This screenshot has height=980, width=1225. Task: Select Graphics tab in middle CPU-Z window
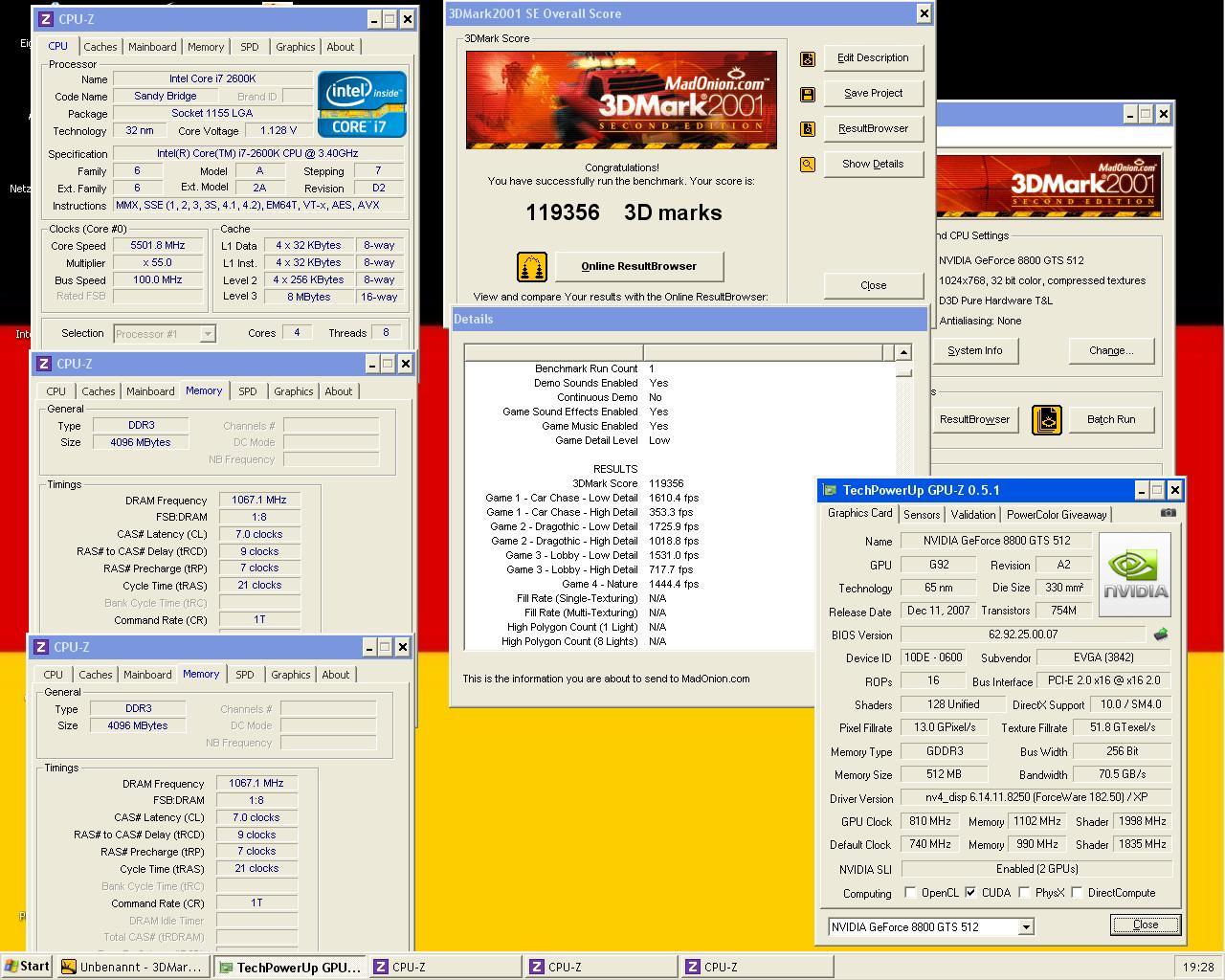coord(293,391)
